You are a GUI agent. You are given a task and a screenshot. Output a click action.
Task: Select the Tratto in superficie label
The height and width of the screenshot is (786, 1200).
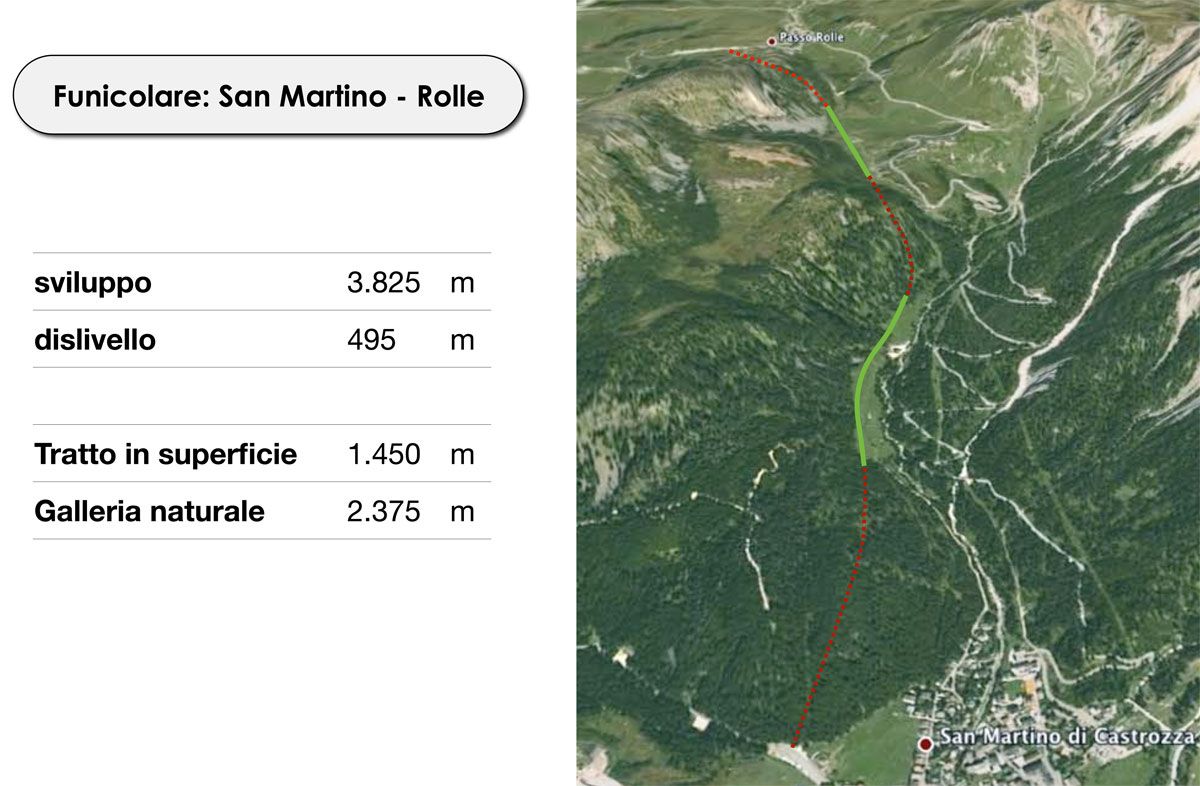pyautogui.click(x=166, y=454)
